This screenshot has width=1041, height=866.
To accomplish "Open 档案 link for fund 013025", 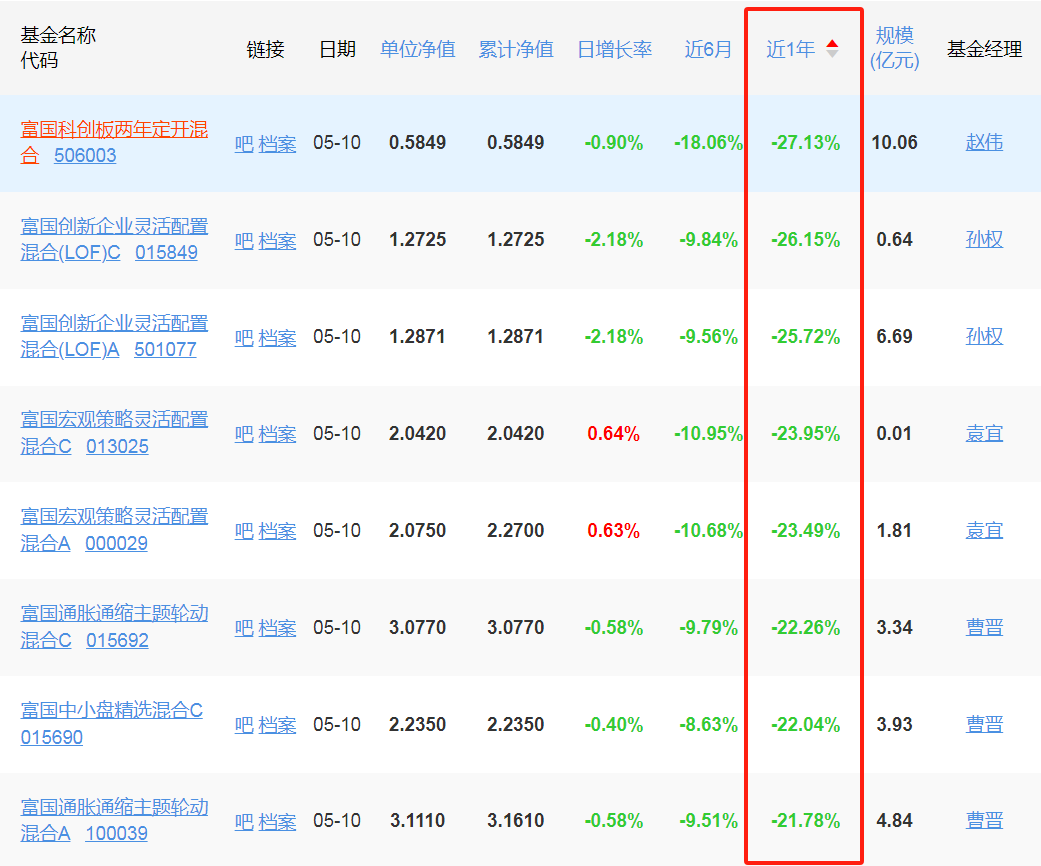I will point(277,434).
